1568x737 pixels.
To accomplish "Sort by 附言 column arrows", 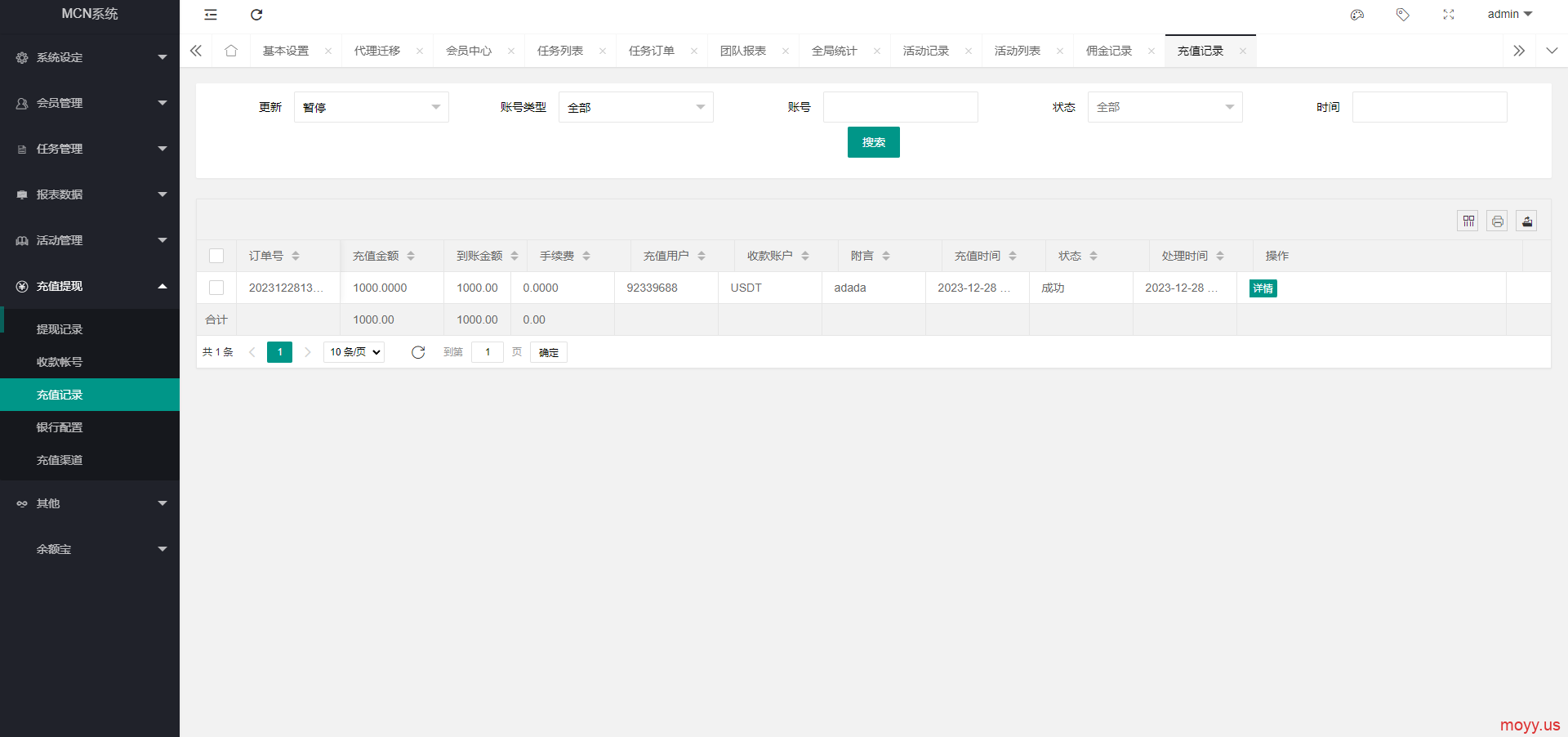I will tap(886, 256).
